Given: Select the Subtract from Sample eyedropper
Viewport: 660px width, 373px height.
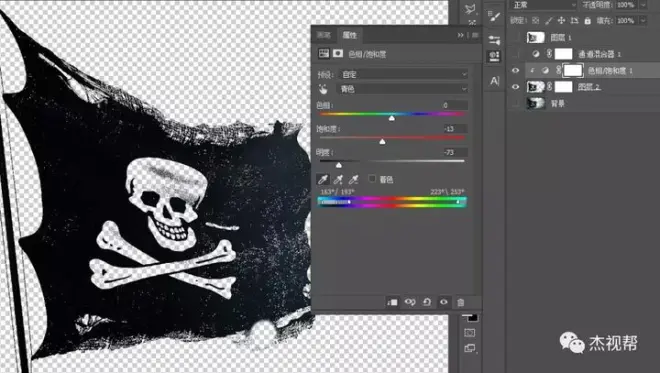Looking at the screenshot, I should [354, 180].
